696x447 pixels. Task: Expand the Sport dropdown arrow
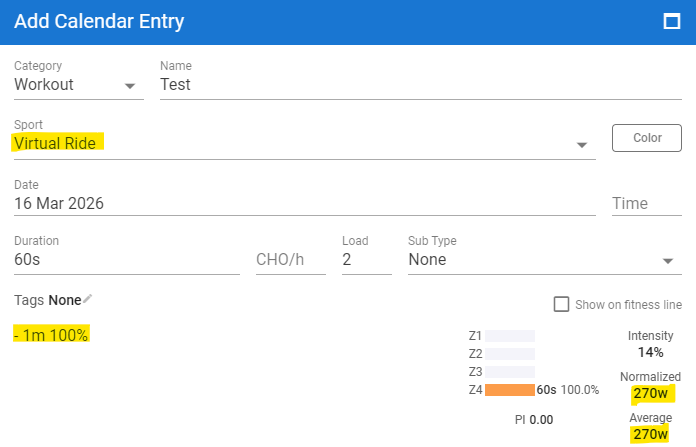582,145
